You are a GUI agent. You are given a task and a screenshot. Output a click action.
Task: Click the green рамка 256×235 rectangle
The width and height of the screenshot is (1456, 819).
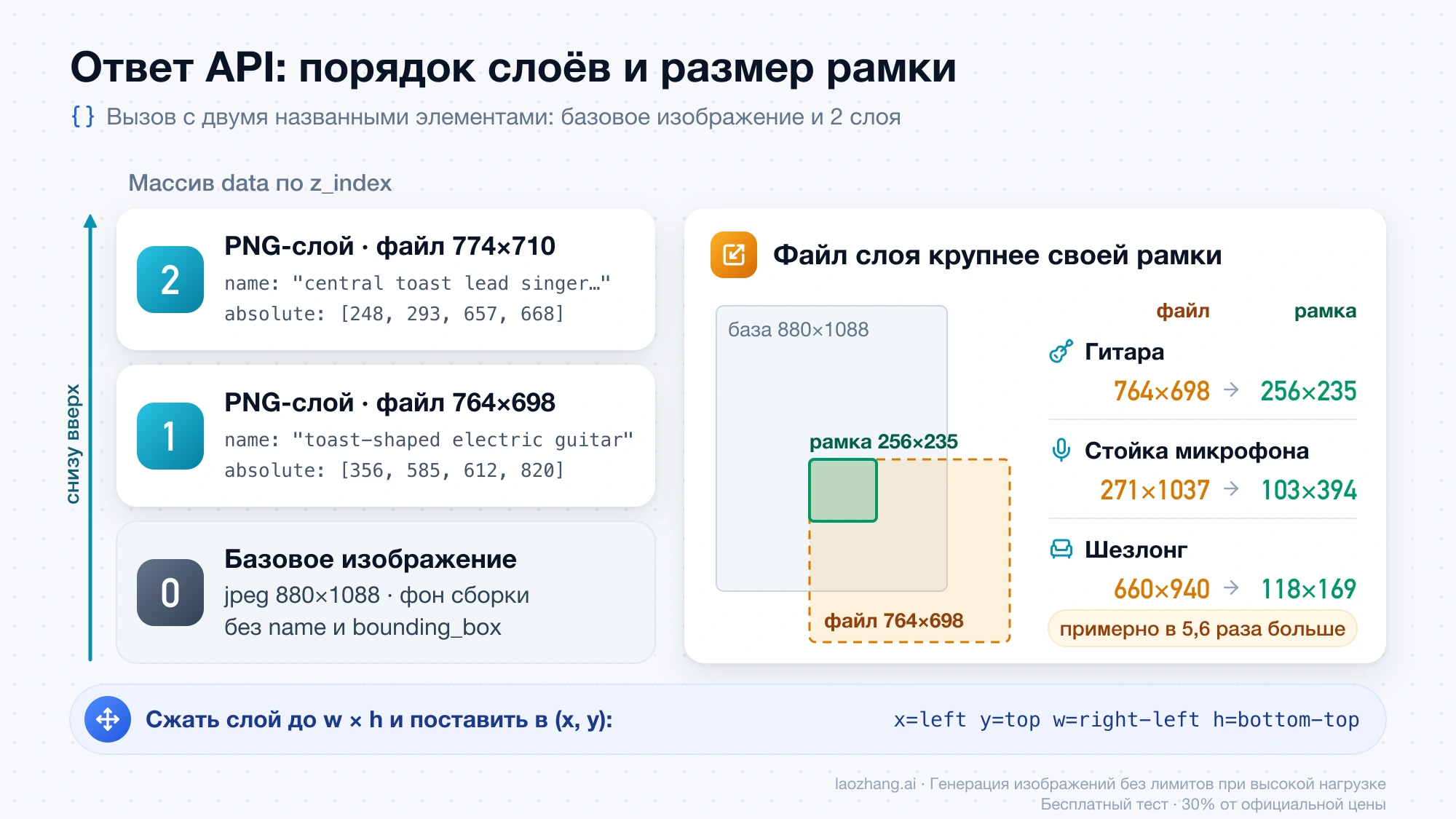point(843,490)
